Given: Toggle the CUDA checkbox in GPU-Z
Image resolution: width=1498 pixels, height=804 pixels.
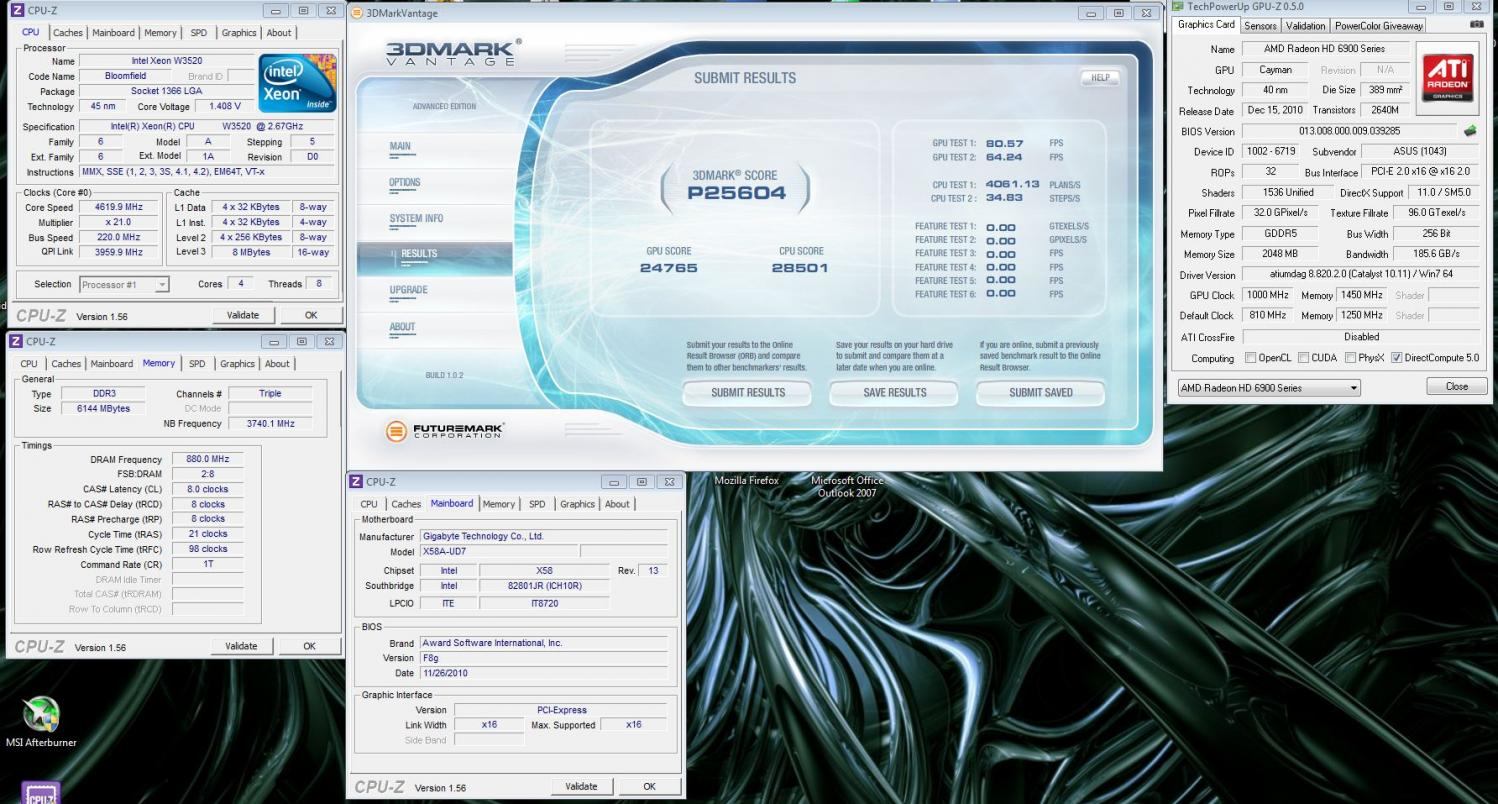Looking at the screenshot, I should tap(1303, 358).
